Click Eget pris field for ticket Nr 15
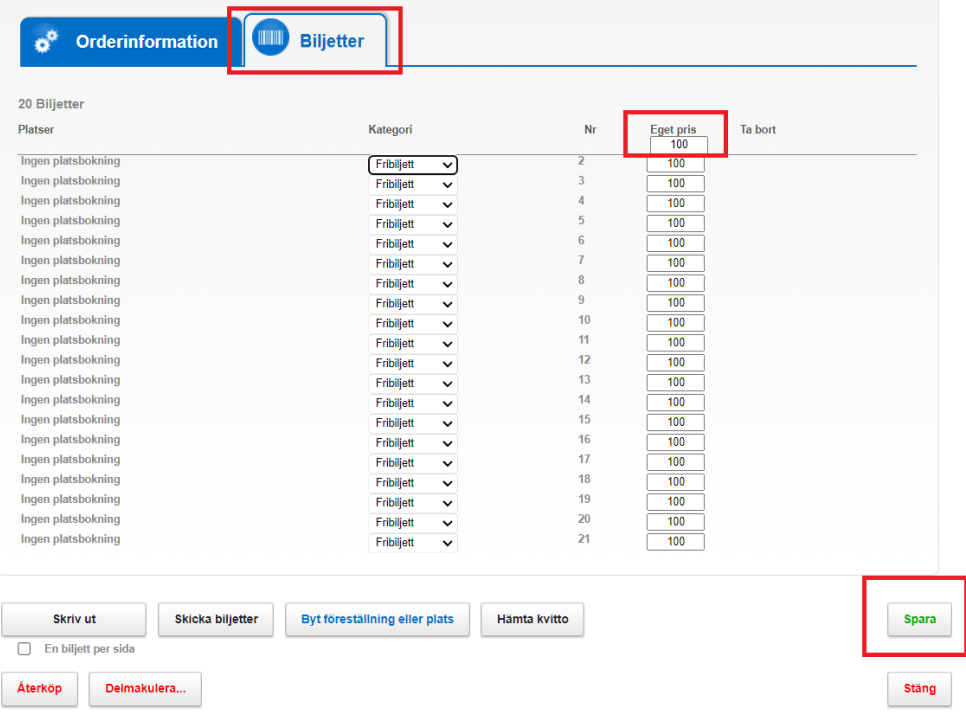This screenshot has width=966, height=718. tap(676, 422)
